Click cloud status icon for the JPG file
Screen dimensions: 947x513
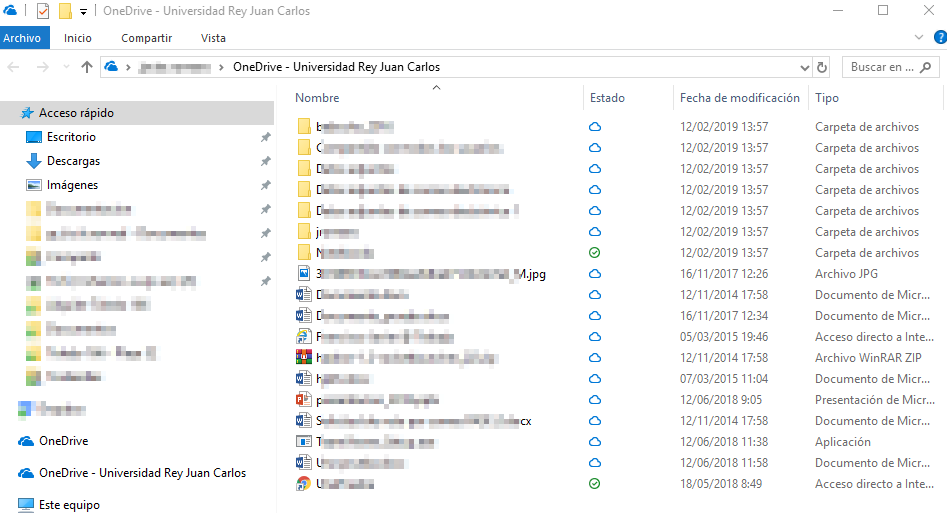595,274
